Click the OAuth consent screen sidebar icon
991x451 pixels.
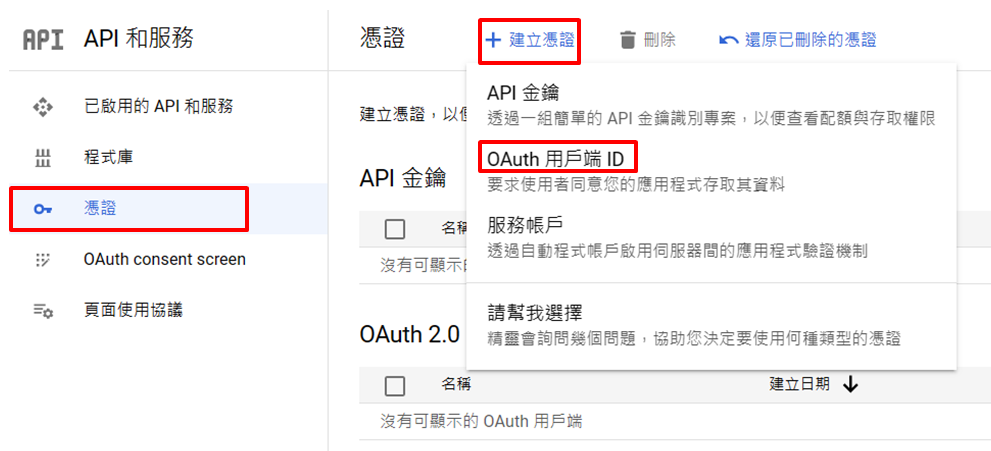(x=42, y=260)
